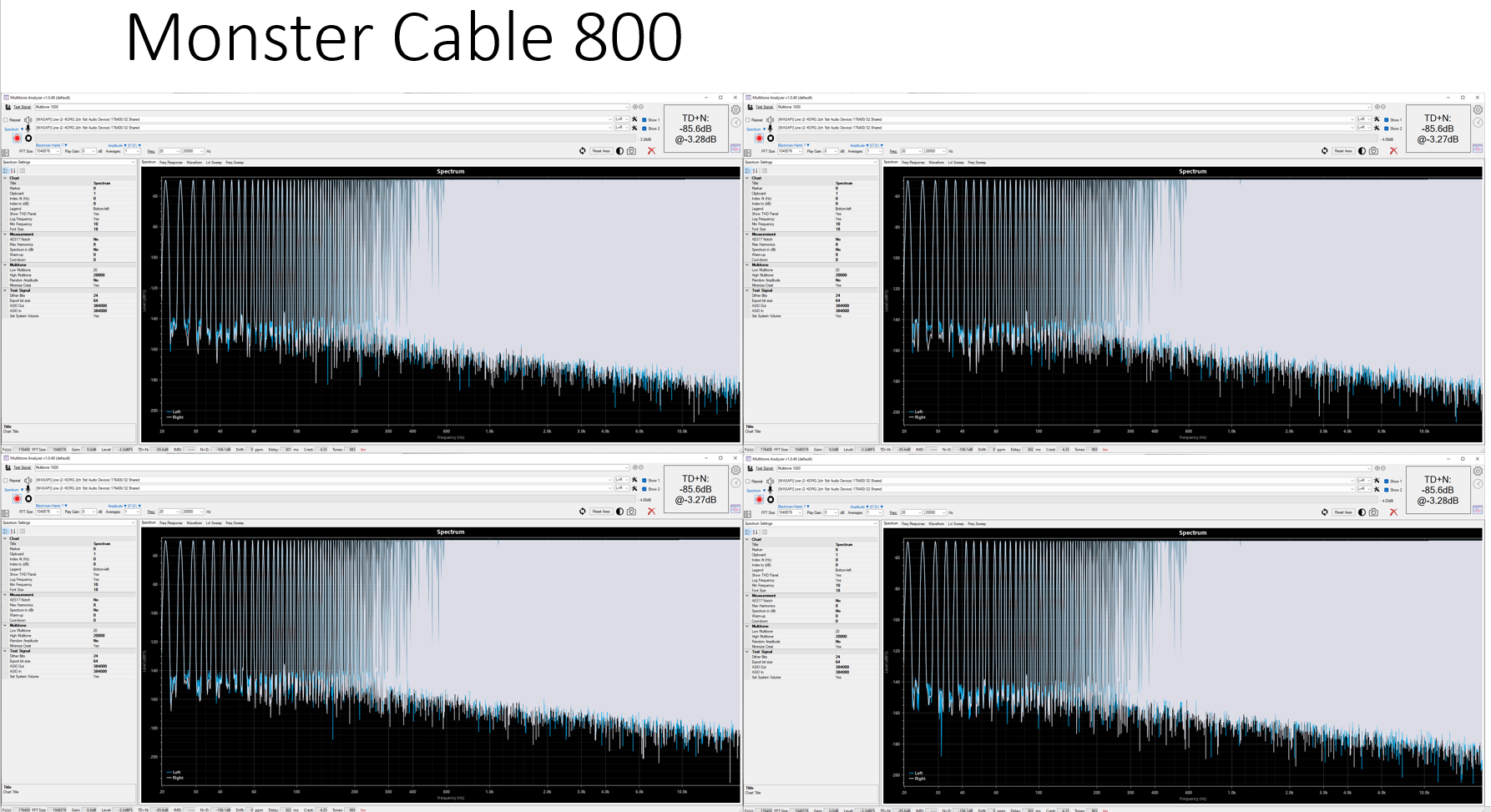Enable Repeat checkbox in top-right window

[x=748, y=119]
